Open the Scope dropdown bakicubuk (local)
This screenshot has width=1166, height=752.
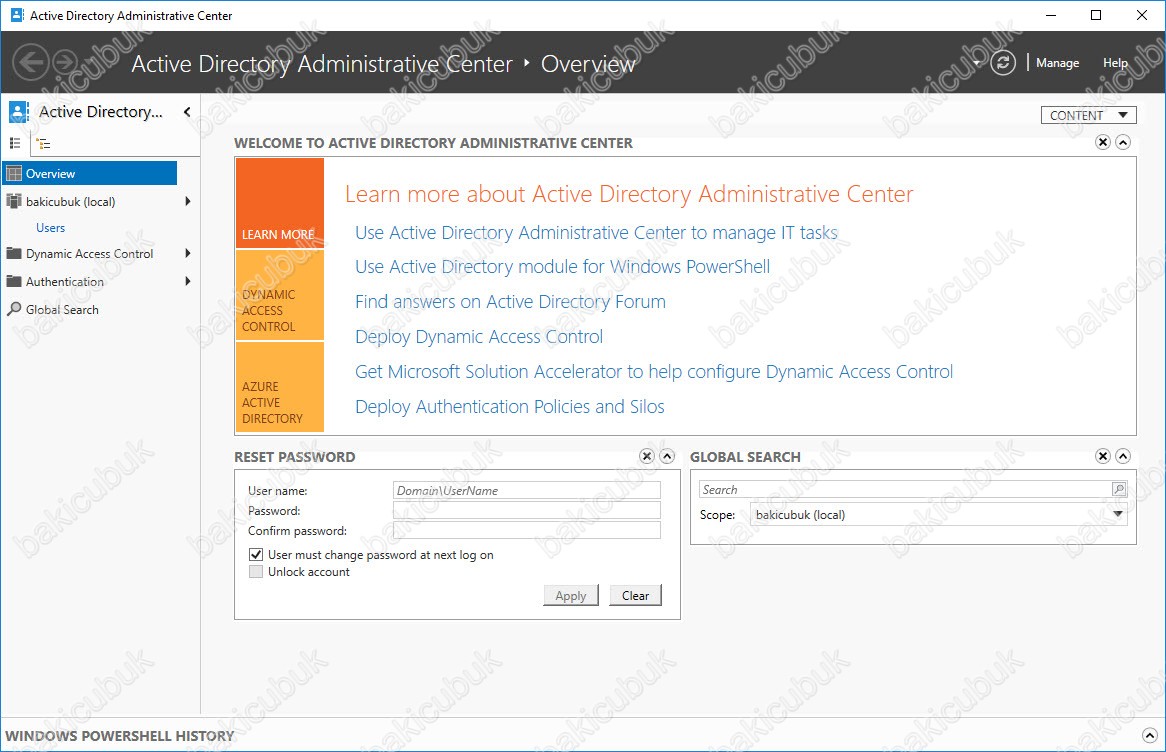(x=938, y=514)
